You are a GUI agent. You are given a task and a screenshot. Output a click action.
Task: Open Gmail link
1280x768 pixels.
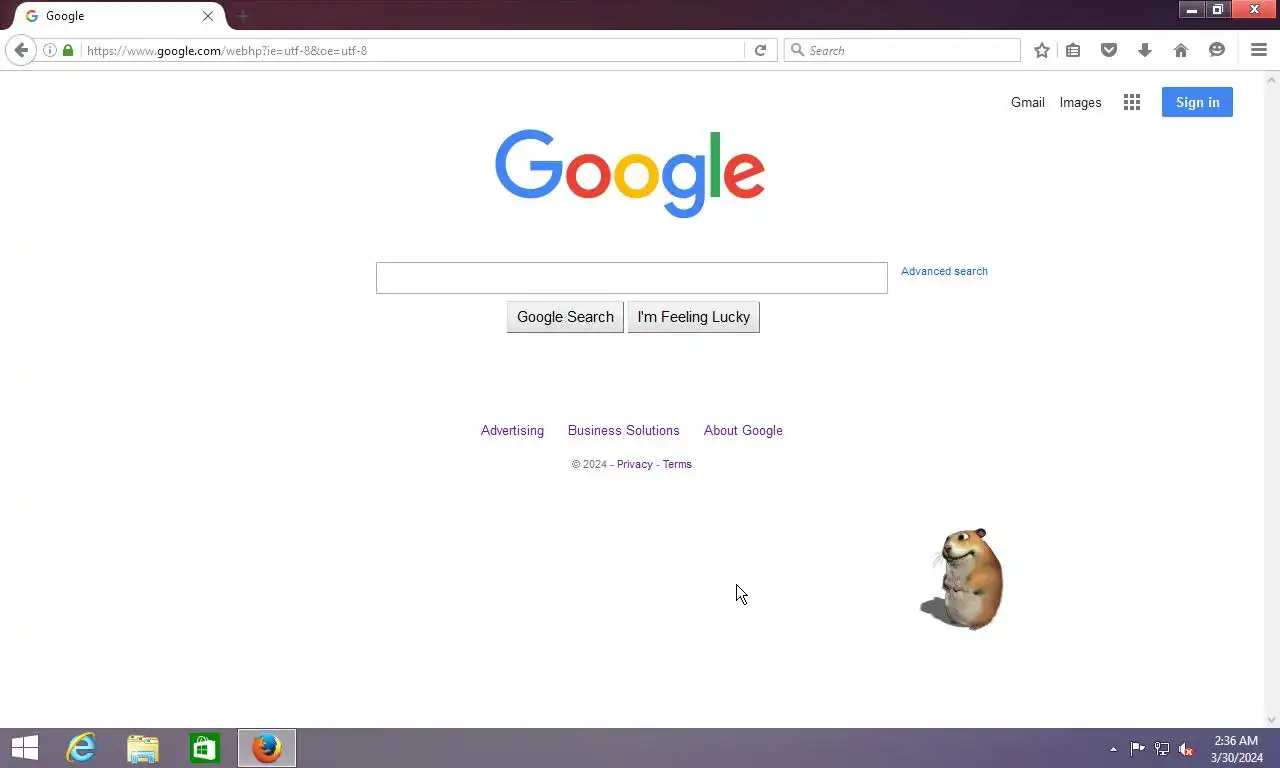click(1028, 102)
